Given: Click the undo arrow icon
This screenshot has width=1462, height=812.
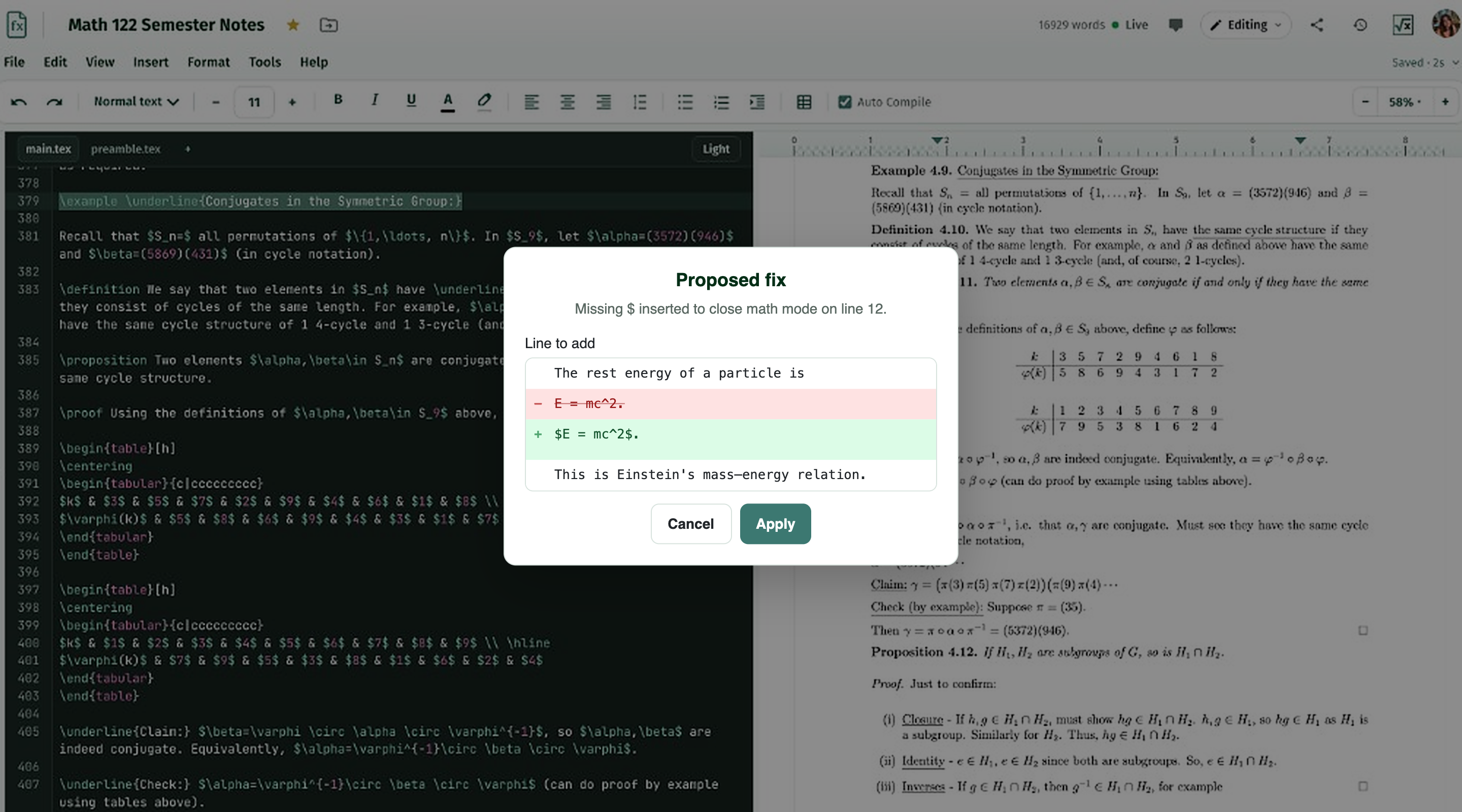Looking at the screenshot, I should (x=19, y=102).
